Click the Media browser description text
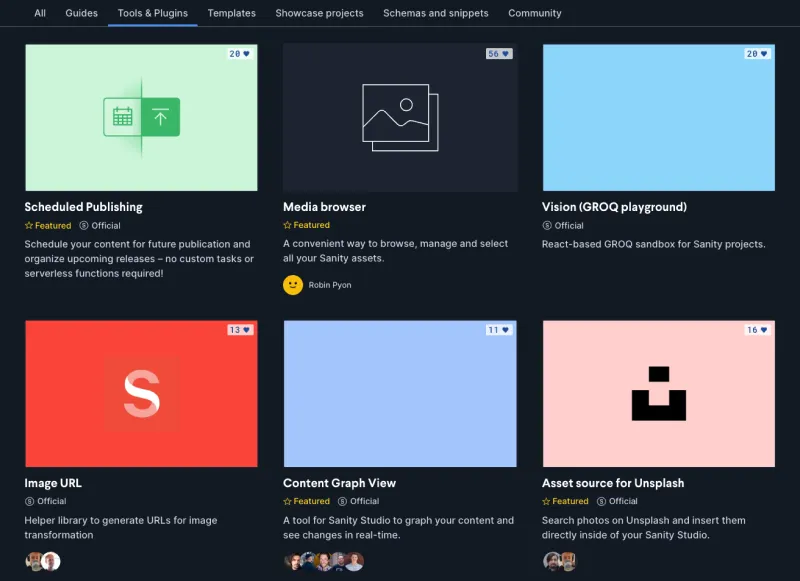 click(395, 251)
